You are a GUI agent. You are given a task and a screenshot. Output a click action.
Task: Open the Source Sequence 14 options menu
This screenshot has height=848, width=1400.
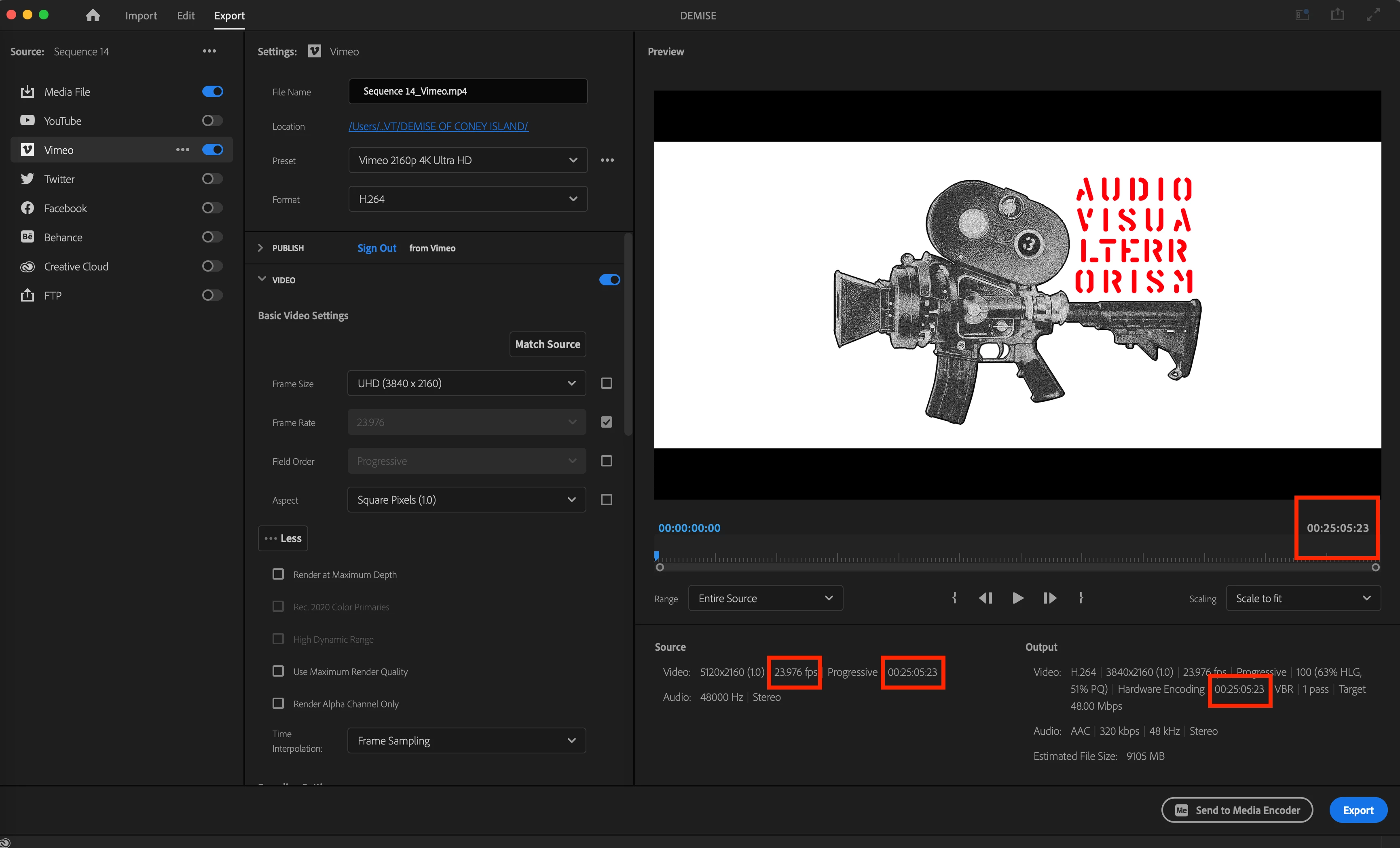(x=209, y=51)
